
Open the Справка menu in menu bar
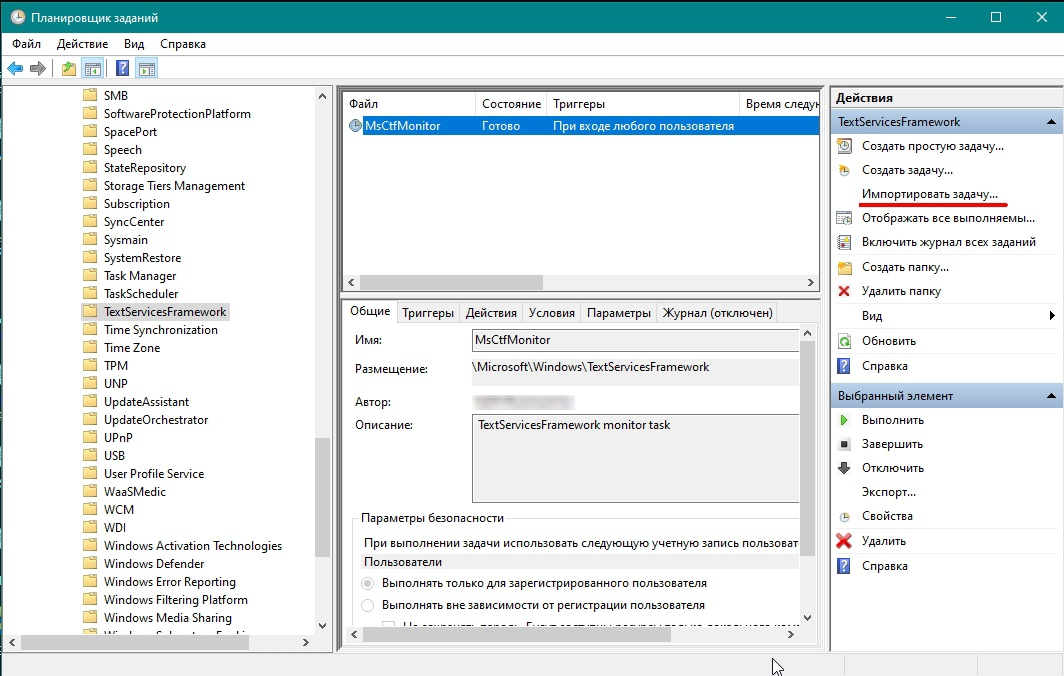[183, 44]
